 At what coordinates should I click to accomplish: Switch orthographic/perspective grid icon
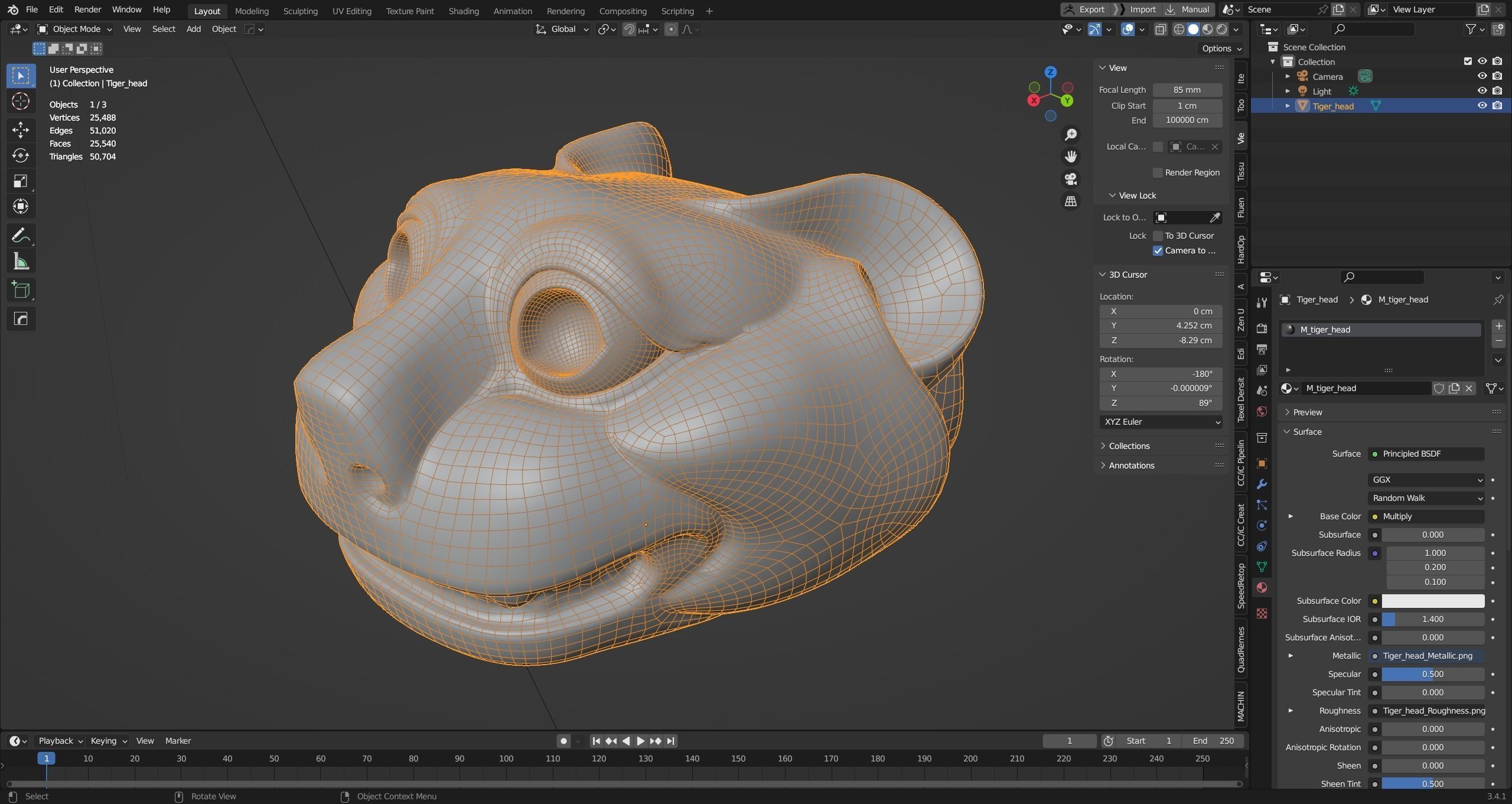pyautogui.click(x=1070, y=201)
